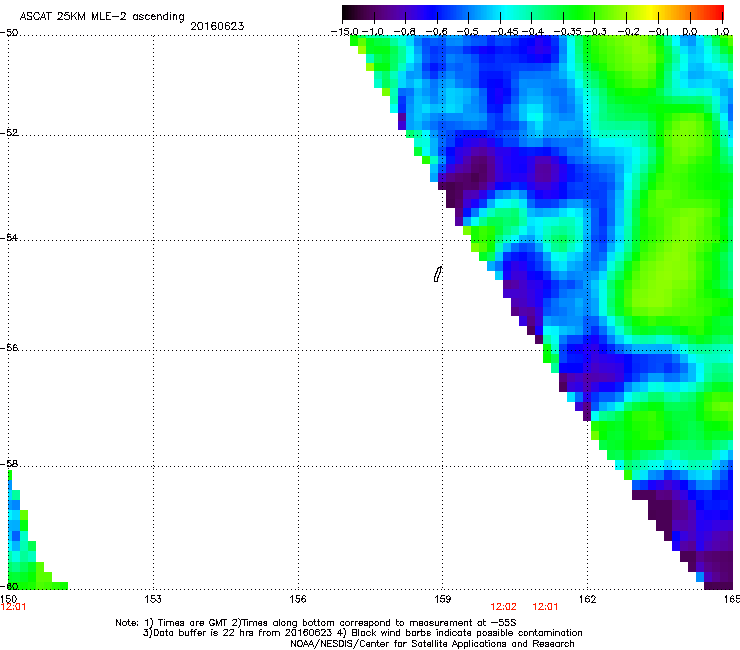The width and height of the screenshot is (740, 650).
Task: Click the -0.2 color scale label
Action: click(629, 32)
